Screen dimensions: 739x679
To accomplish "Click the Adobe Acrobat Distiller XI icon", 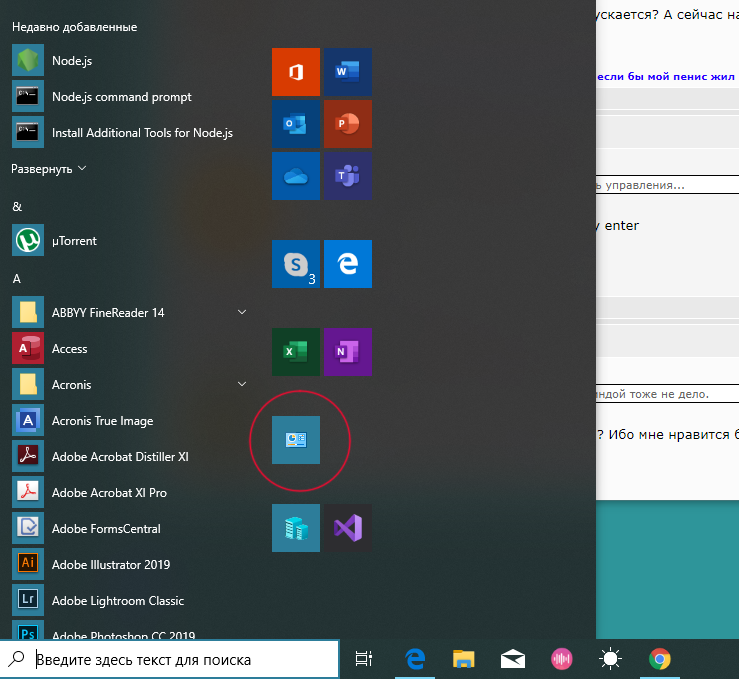I will click(x=28, y=456).
